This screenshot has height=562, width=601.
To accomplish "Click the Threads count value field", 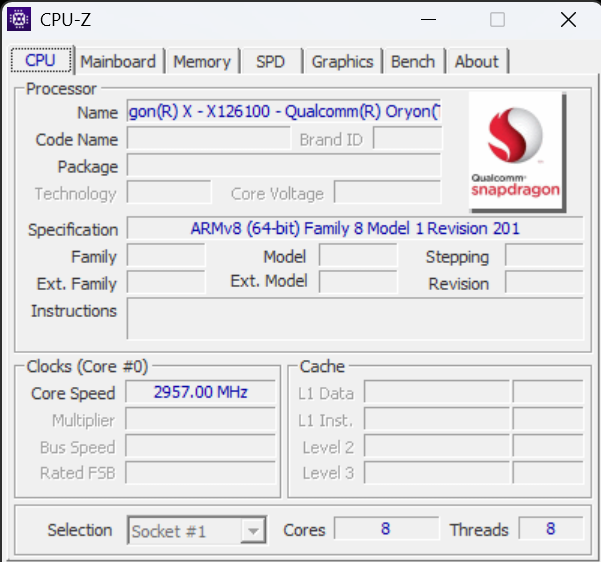I will [551, 529].
